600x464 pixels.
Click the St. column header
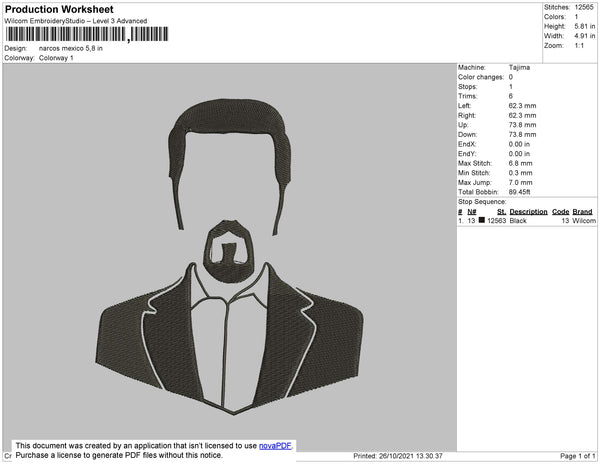501,212
